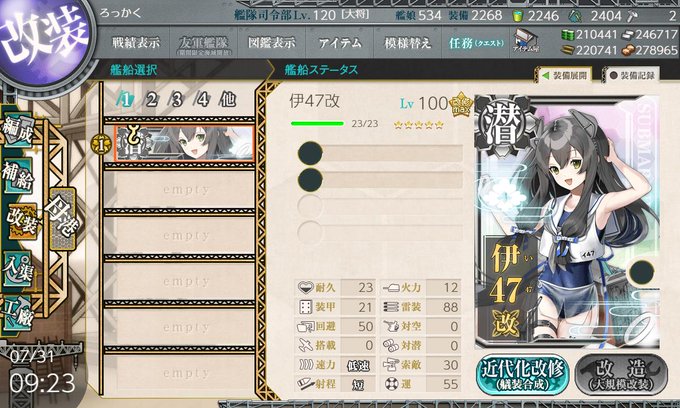Switch to the 他 other ships tab

point(228,100)
